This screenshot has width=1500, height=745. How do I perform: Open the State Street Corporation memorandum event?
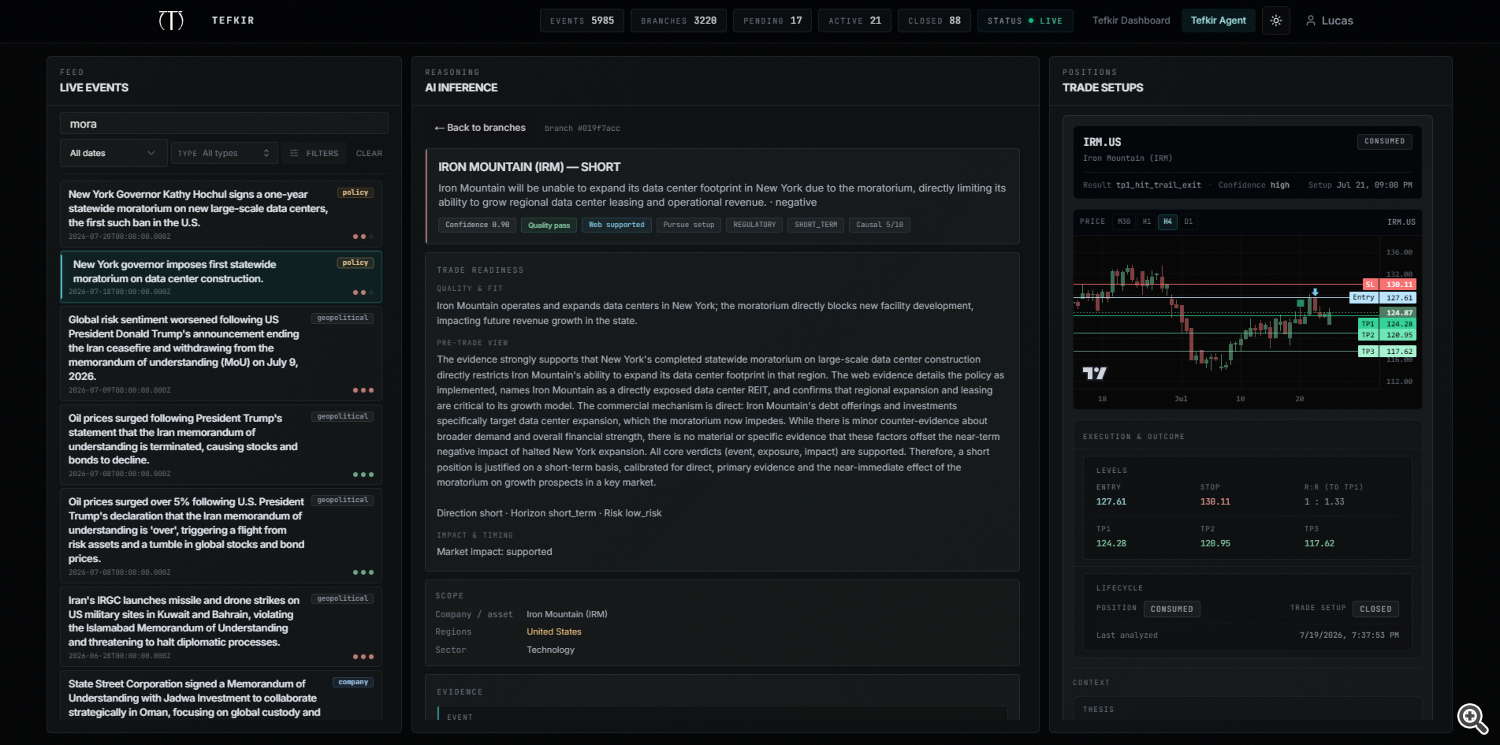[x=220, y=696]
